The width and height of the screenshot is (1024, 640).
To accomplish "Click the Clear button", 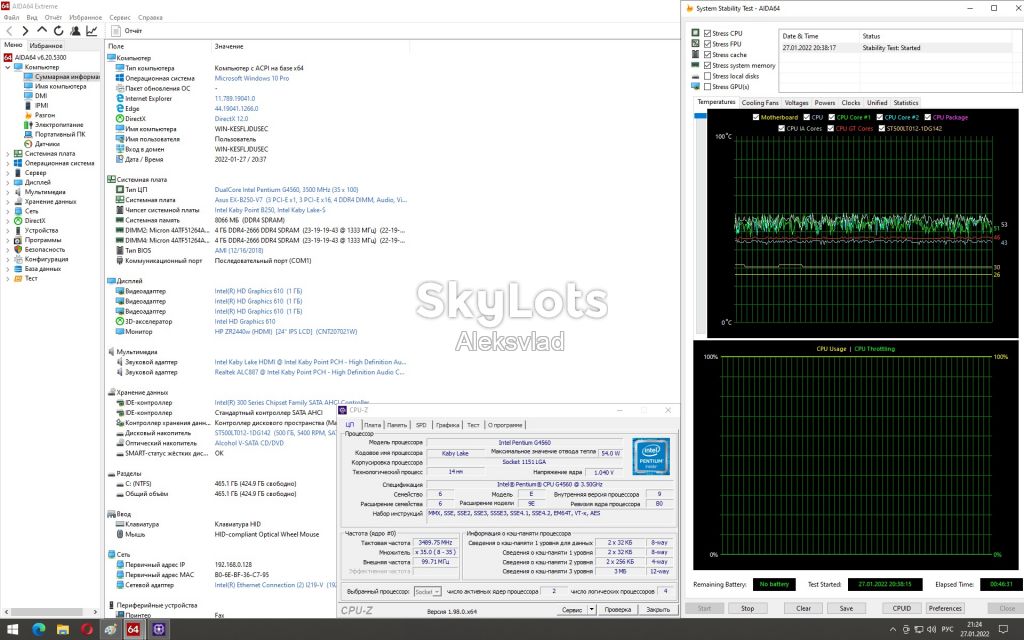I will click(803, 608).
